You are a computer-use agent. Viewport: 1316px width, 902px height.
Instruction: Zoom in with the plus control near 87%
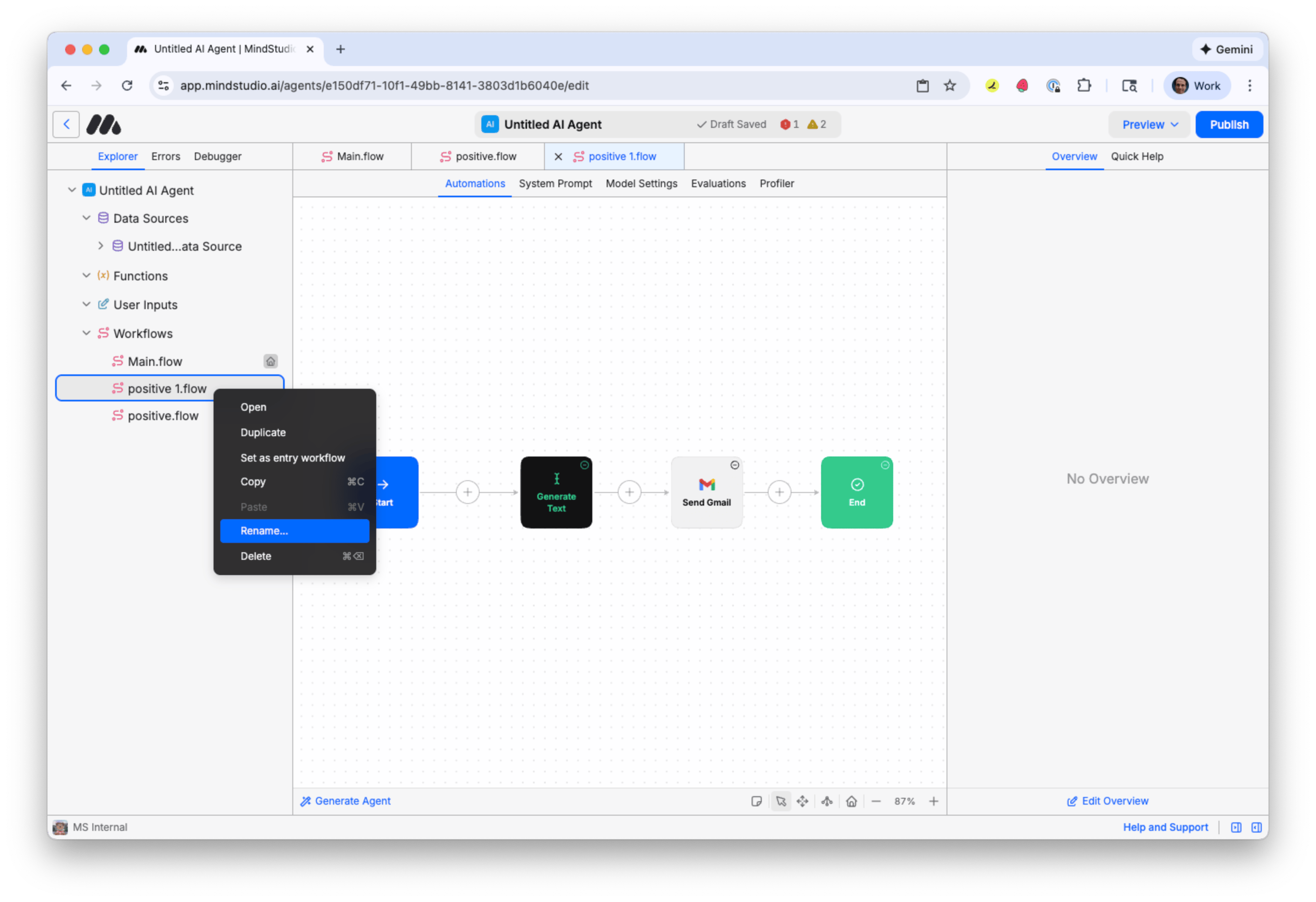933,801
